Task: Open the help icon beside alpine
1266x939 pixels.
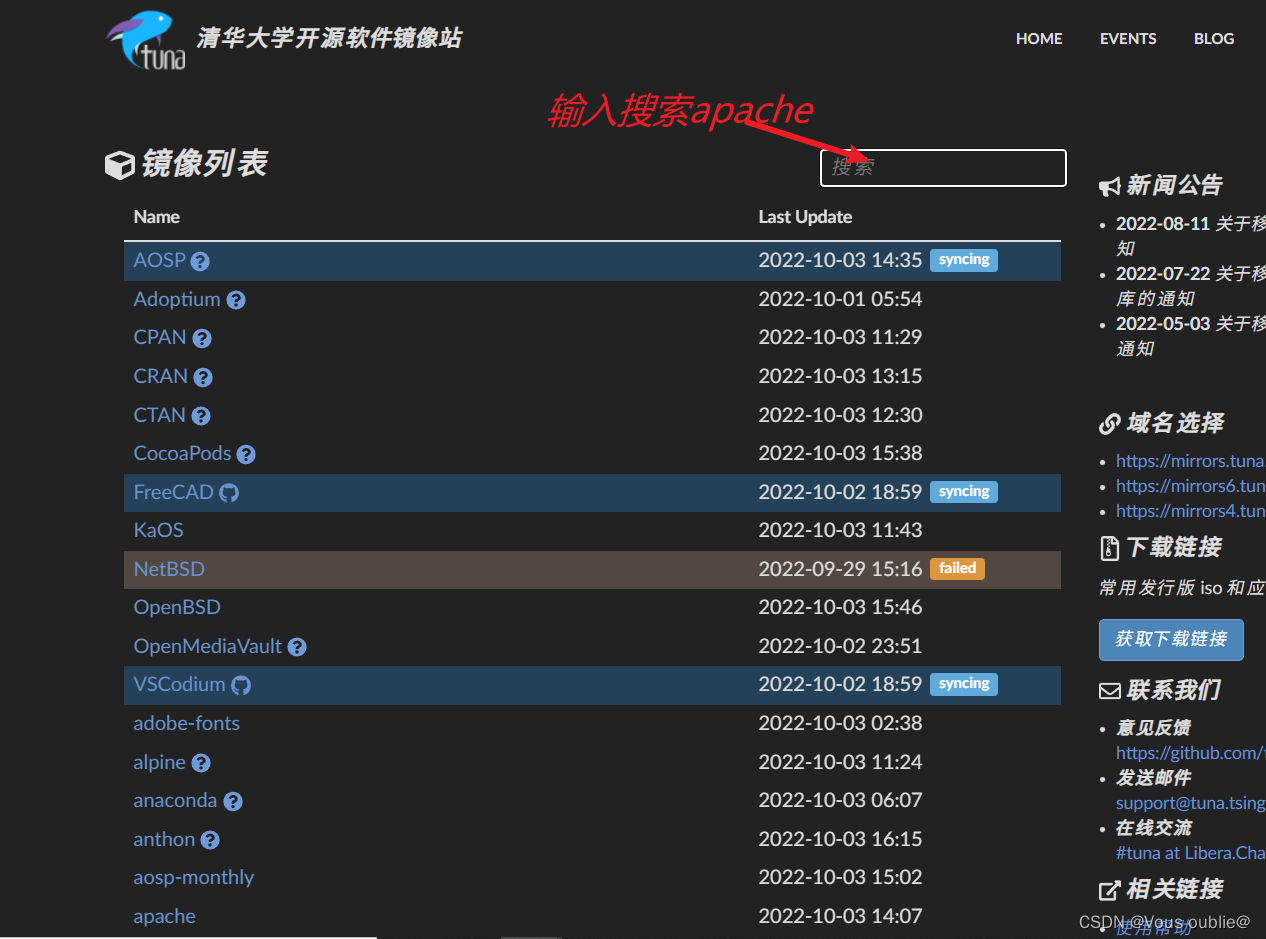Action: [x=201, y=763]
